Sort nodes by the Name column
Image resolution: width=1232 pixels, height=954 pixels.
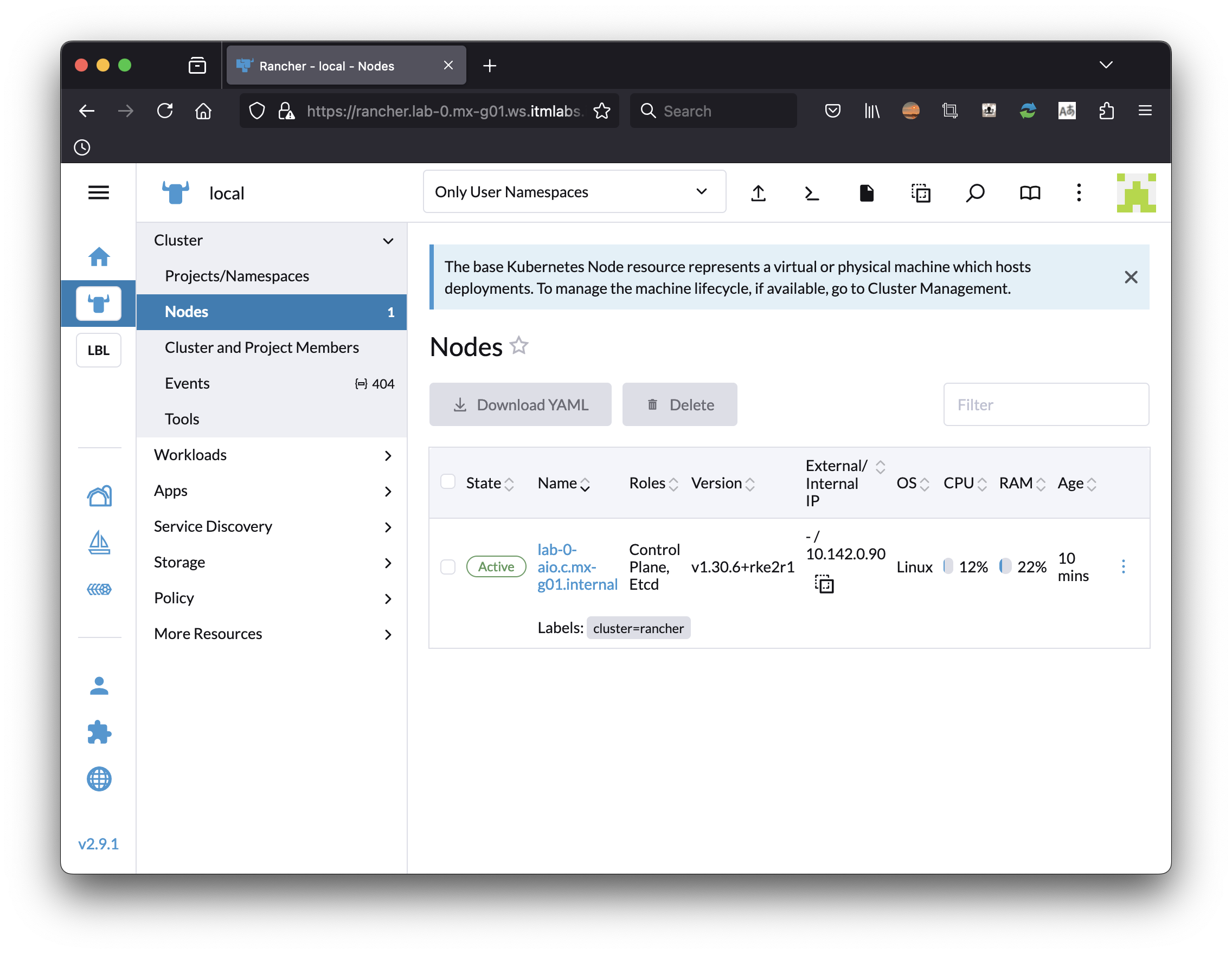pos(564,483)
